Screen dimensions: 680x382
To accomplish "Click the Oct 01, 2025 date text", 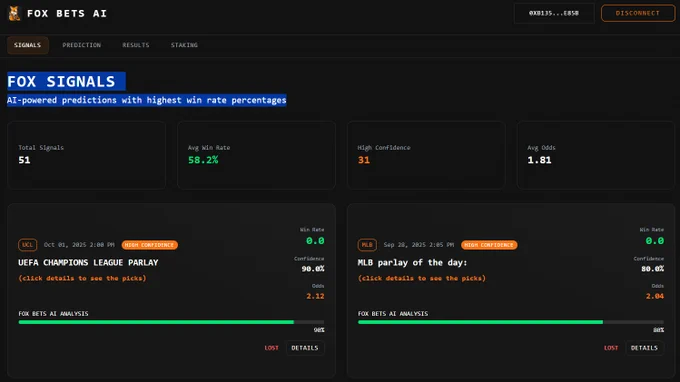I will coord(79,245).
